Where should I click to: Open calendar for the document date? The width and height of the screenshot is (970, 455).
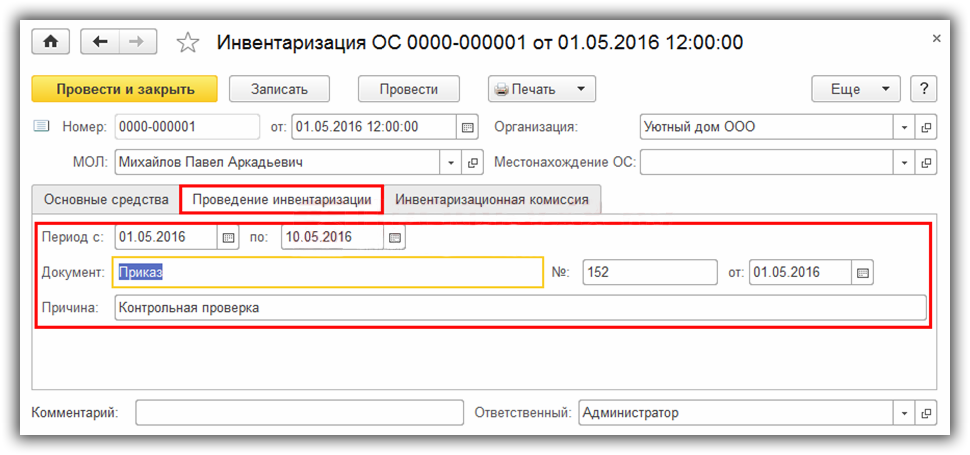468,127
